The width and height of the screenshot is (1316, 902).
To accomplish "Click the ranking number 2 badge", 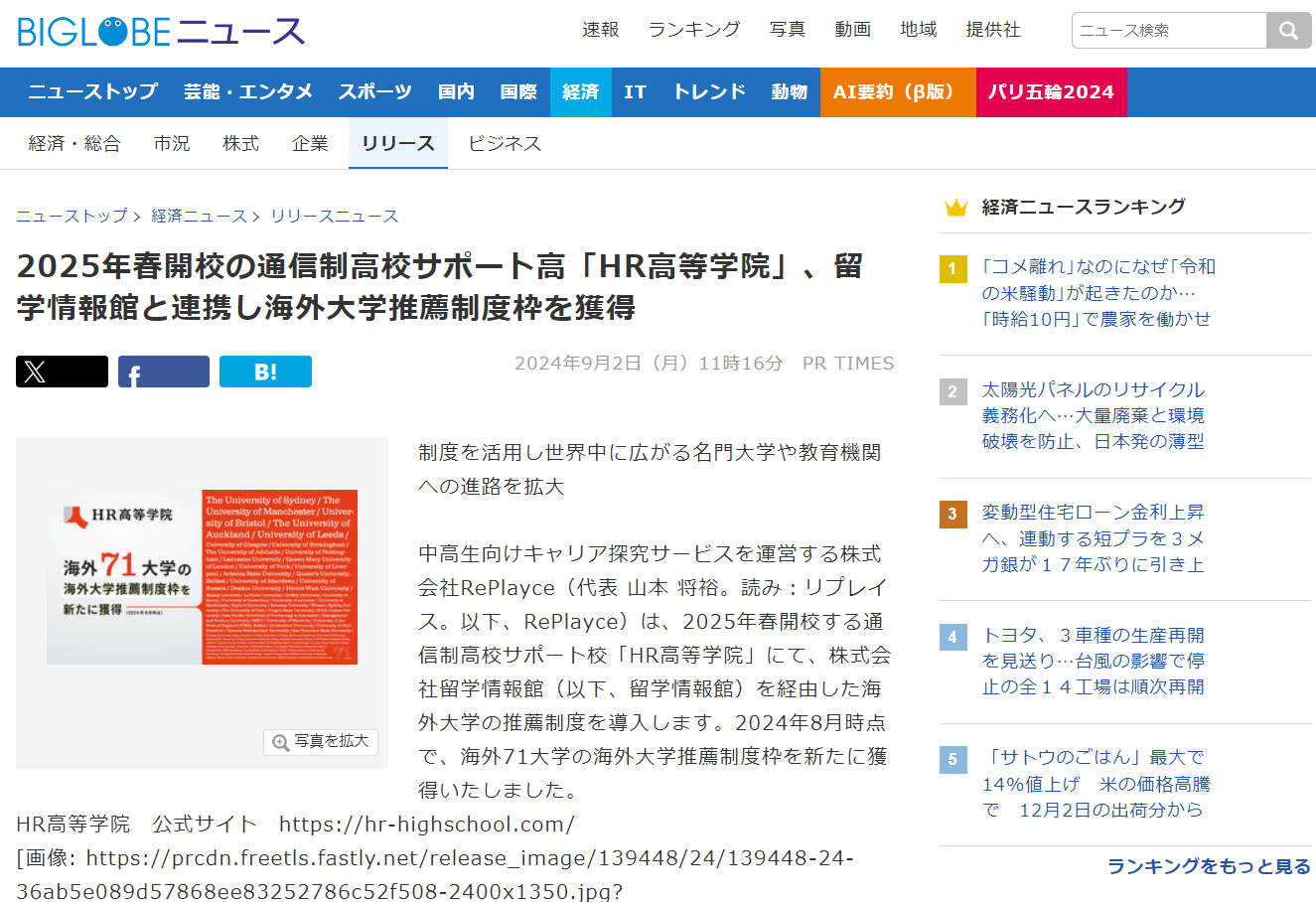I will [952, 391].
